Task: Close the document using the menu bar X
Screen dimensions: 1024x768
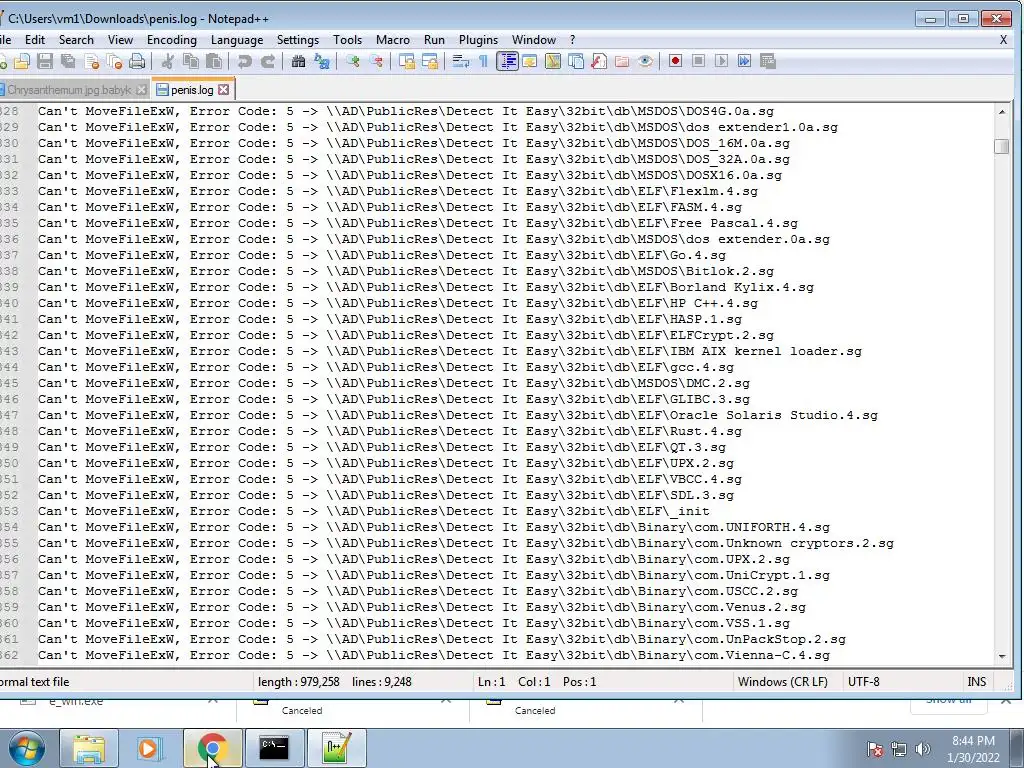Action: point(1004,40)
